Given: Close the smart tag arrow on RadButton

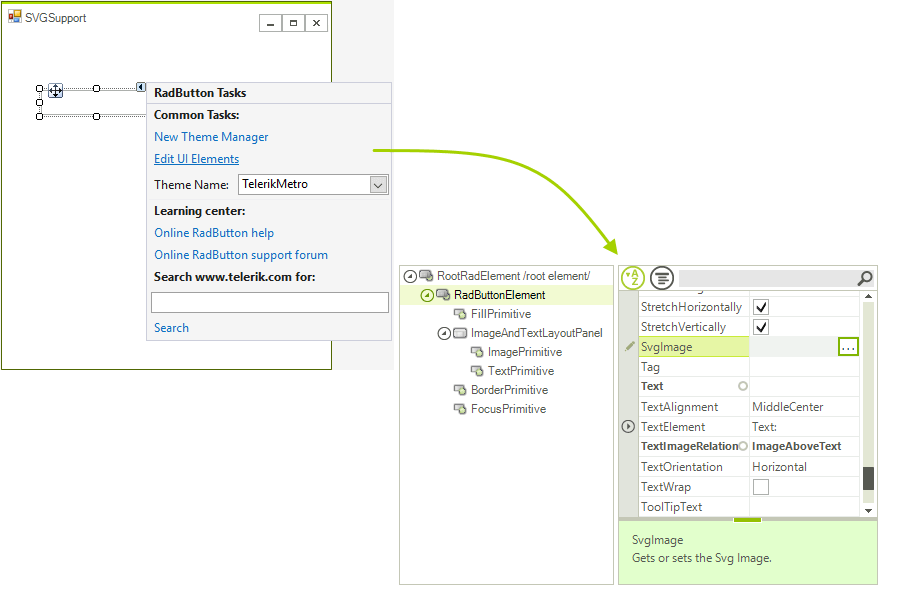Looking at the screenshot, I should click(x=141, y=87).
